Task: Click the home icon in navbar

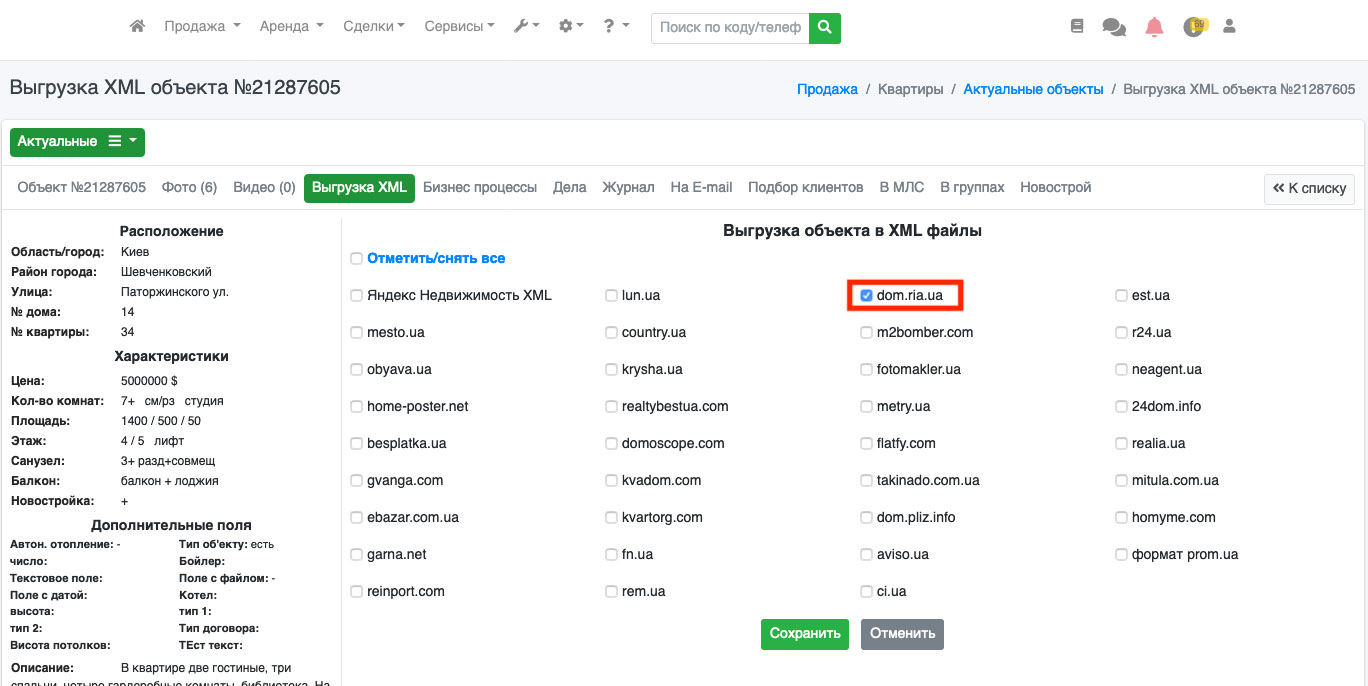Action: point(138,27)
